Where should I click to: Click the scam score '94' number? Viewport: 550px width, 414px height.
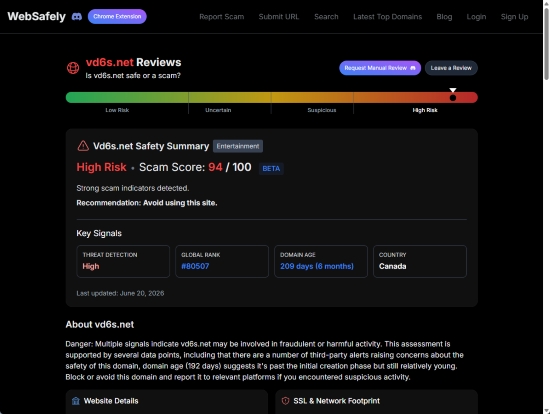tap(215, 167)
